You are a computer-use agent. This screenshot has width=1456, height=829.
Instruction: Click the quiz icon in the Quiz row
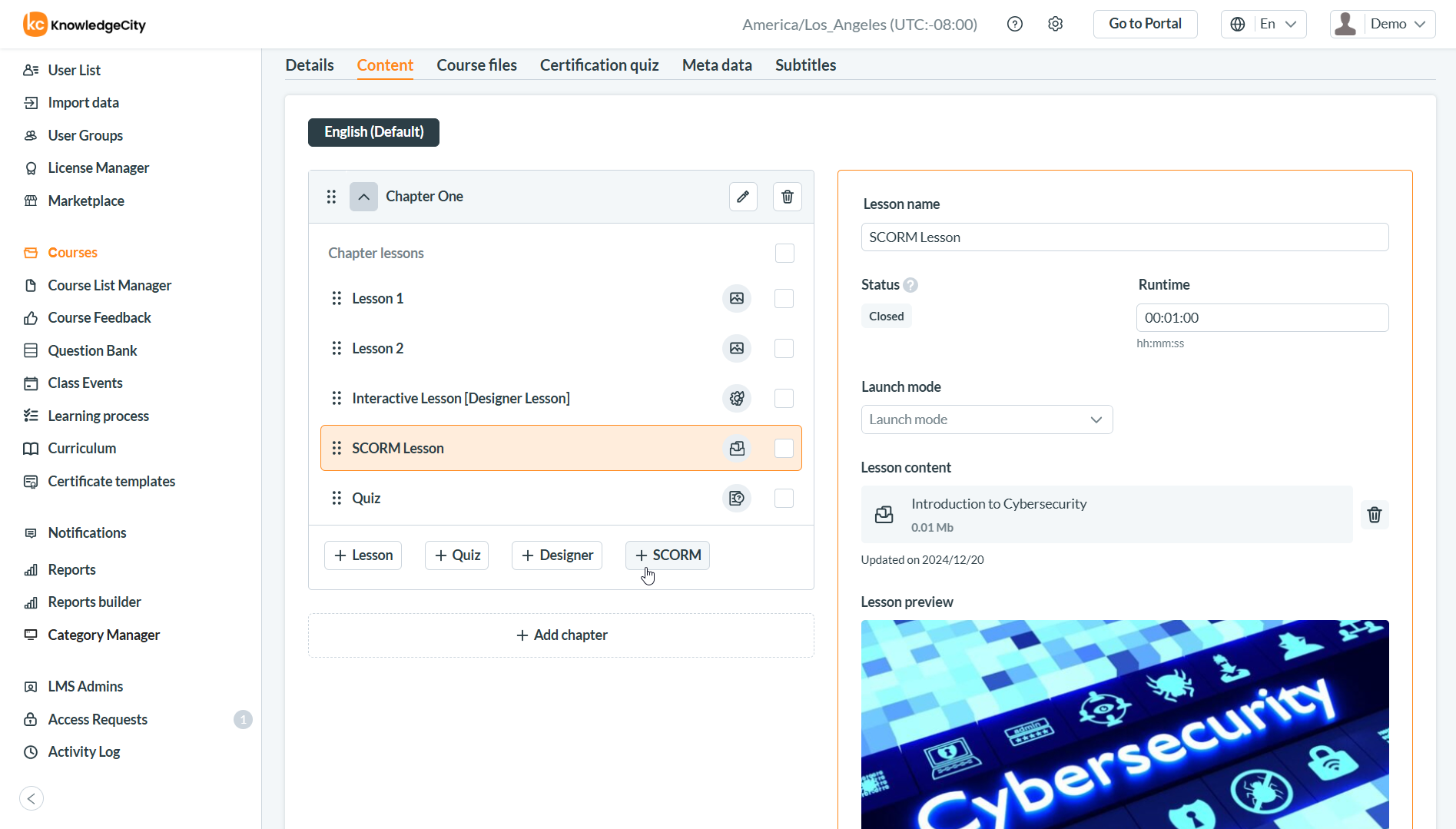(x=736, y=498)
